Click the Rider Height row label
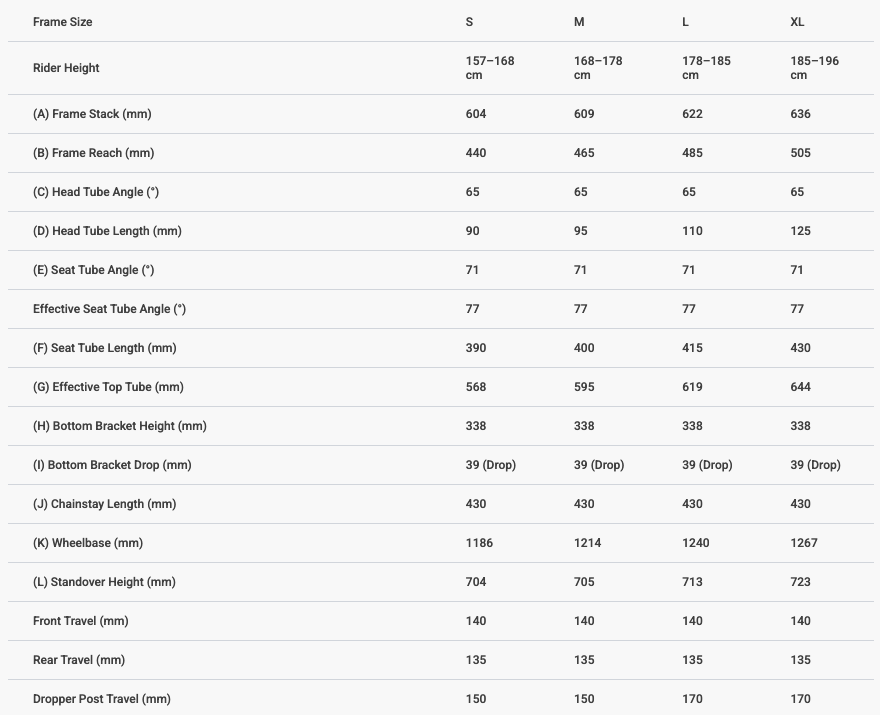 pyautogui.click(x=66, y=68)
